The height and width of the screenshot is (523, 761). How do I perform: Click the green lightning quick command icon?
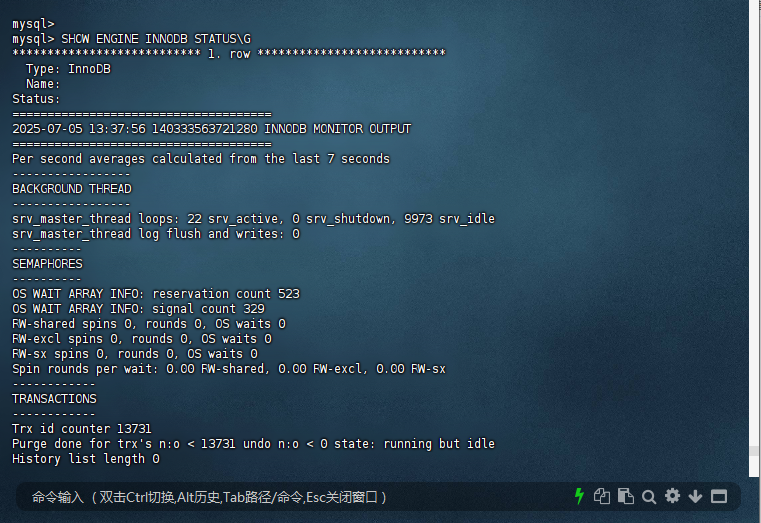pos(579,496)
